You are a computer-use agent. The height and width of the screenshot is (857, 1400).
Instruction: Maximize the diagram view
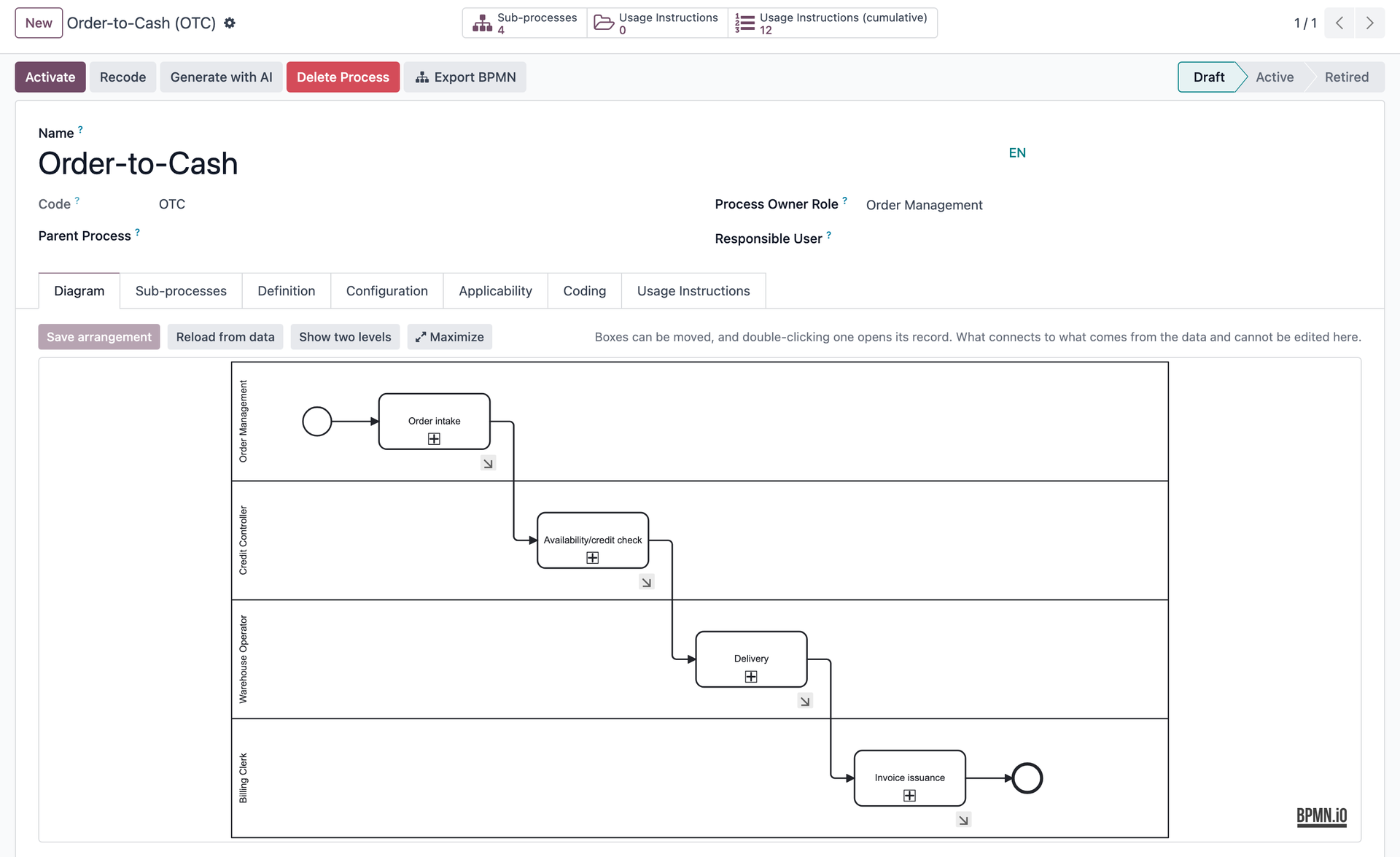(x=449, y=336)
